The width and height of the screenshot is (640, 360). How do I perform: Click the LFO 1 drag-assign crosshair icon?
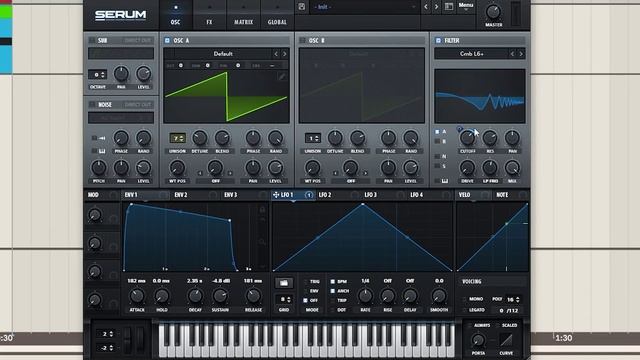276,195
